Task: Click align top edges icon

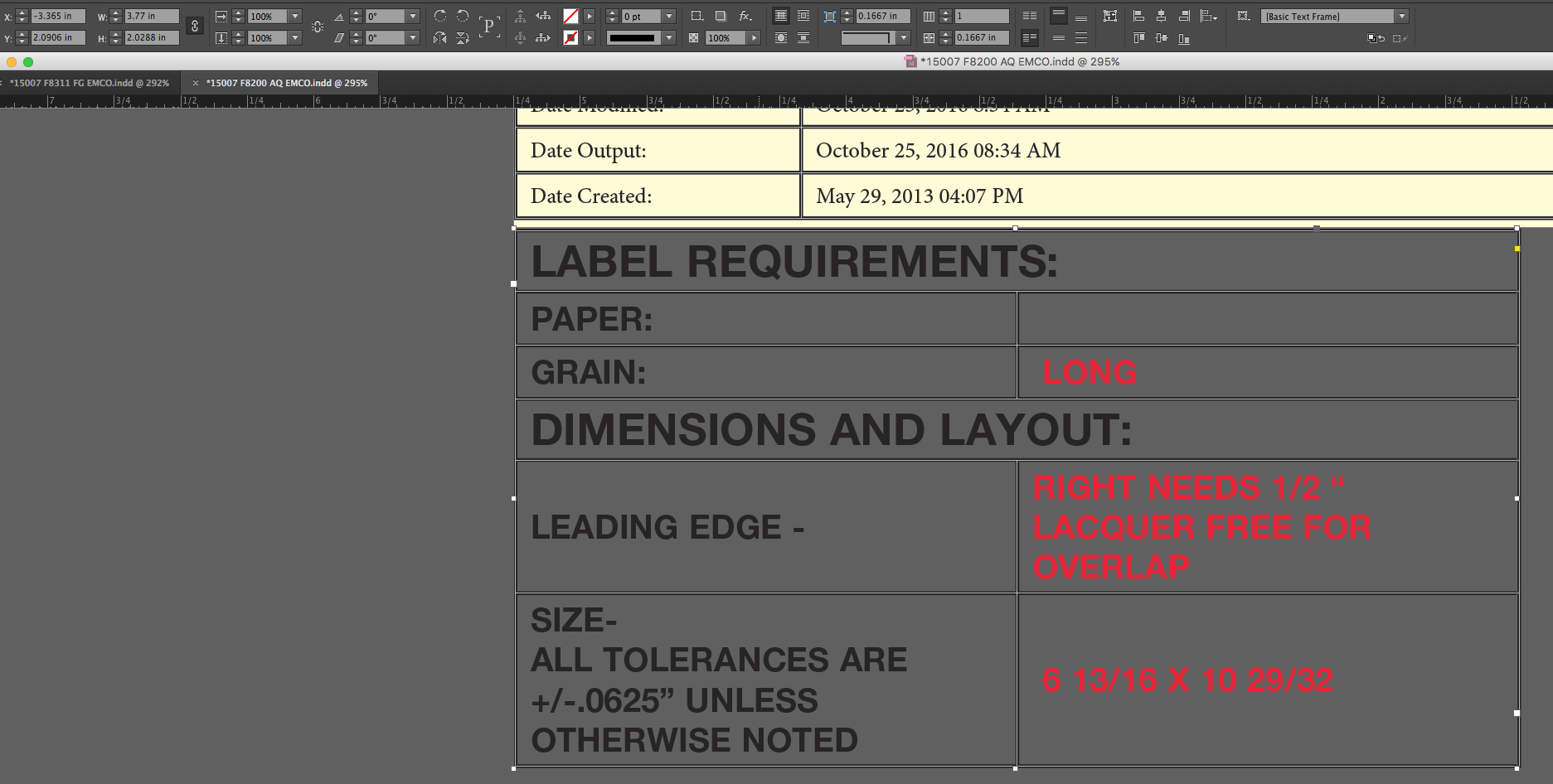Action: pyautogui.click(x=1138, y=37)
